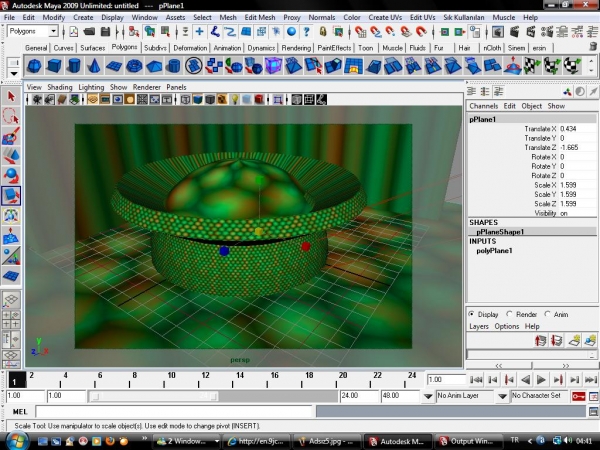Activate the Universal Manipulator tool
Screen dimensions: 600x450
(11, 215)
